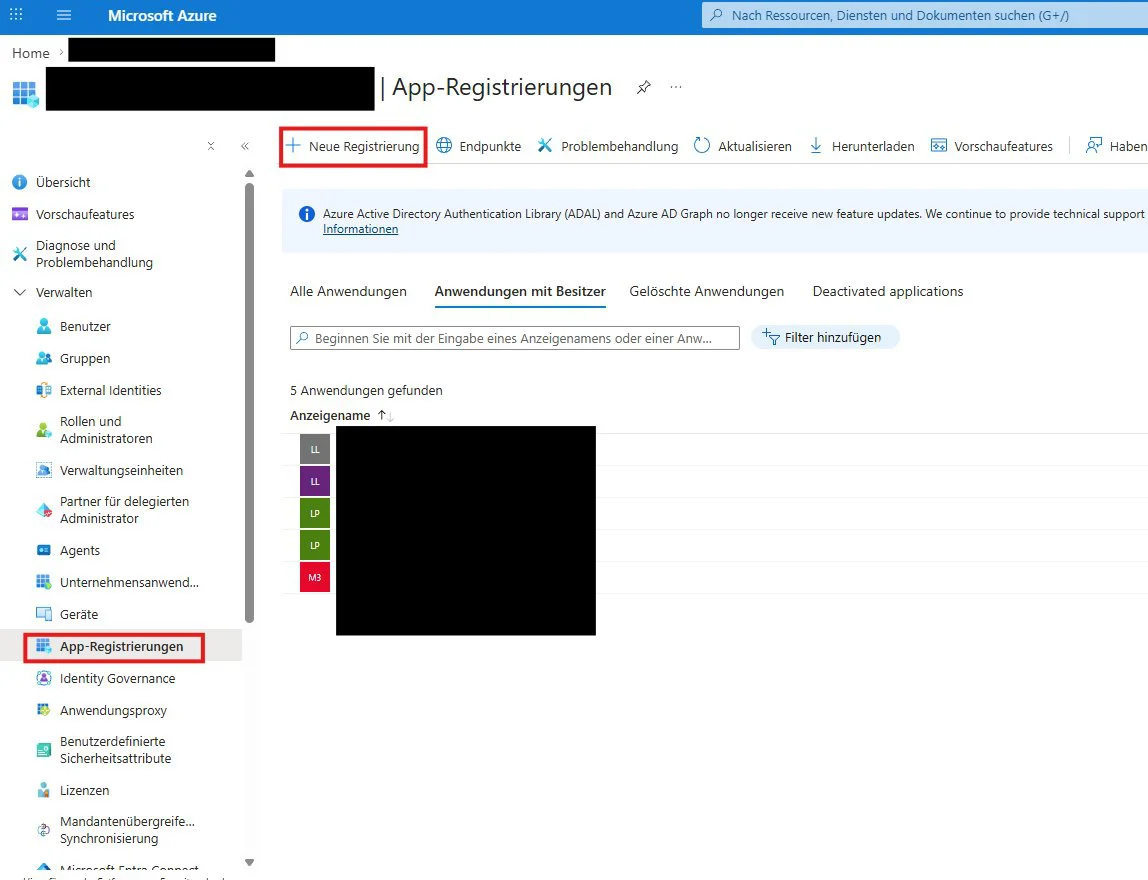Click the sidebar scrollbar thumb
The image size is (1148, 880).
[x=249, y=403]
